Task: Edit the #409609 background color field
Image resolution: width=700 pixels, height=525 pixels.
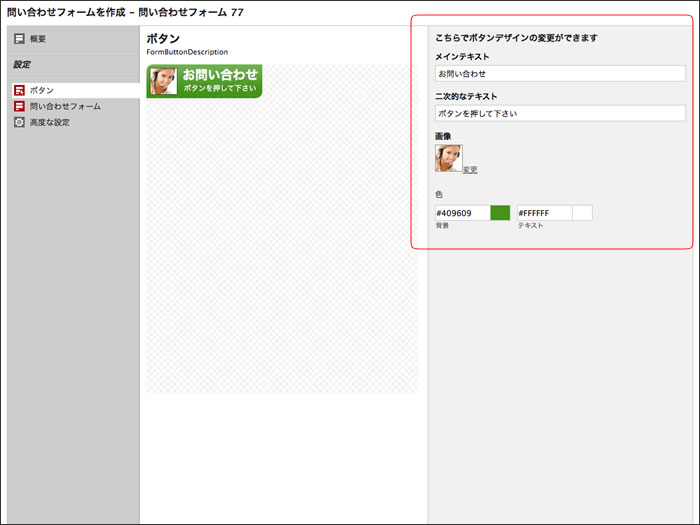Action: point(462,213)
